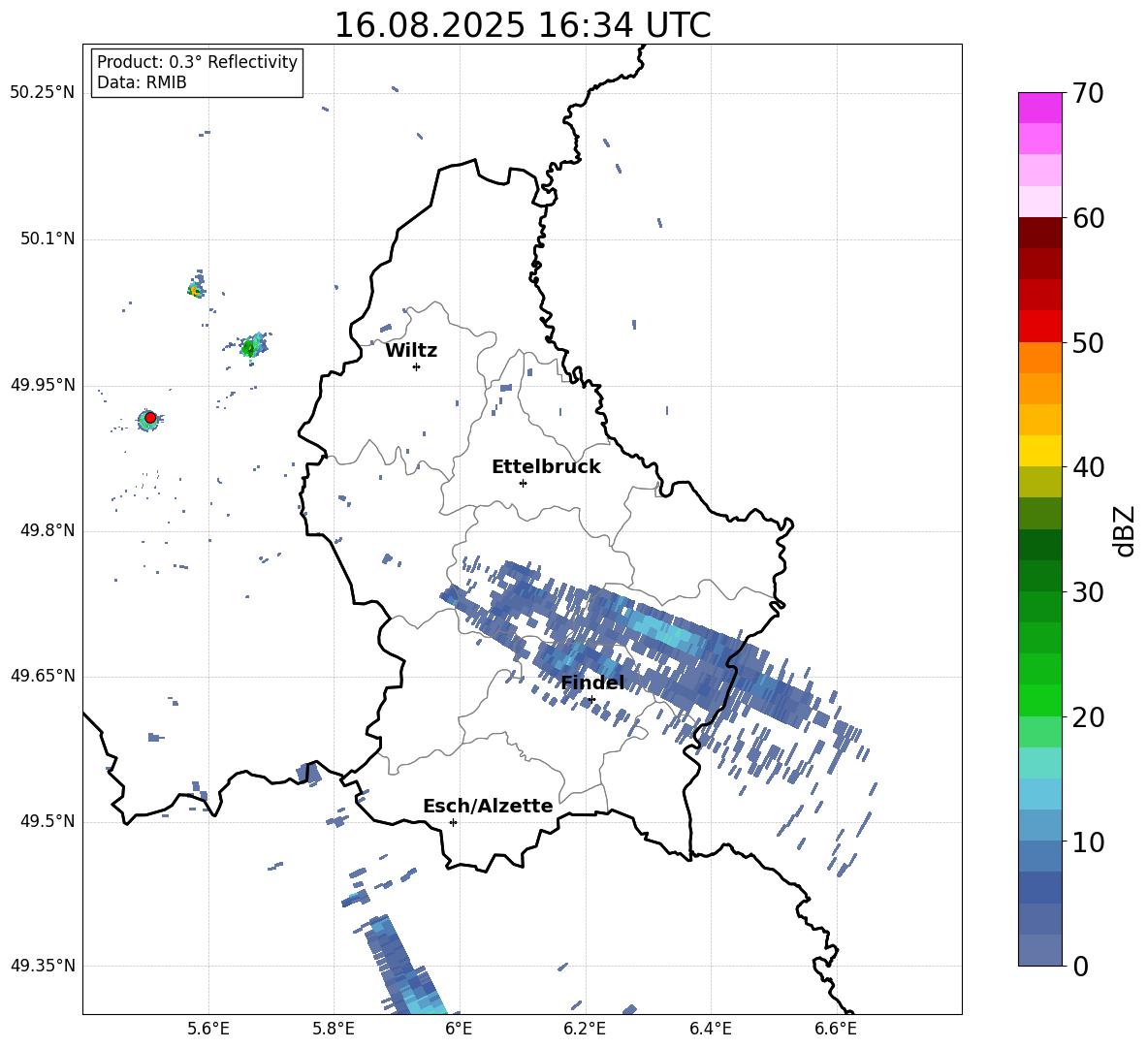Image resolution: width=1148 pixels, height=1048 pixels.
Task: Click the red high-reflectivity cell near 49.92°N
Action: pos(150,418)
